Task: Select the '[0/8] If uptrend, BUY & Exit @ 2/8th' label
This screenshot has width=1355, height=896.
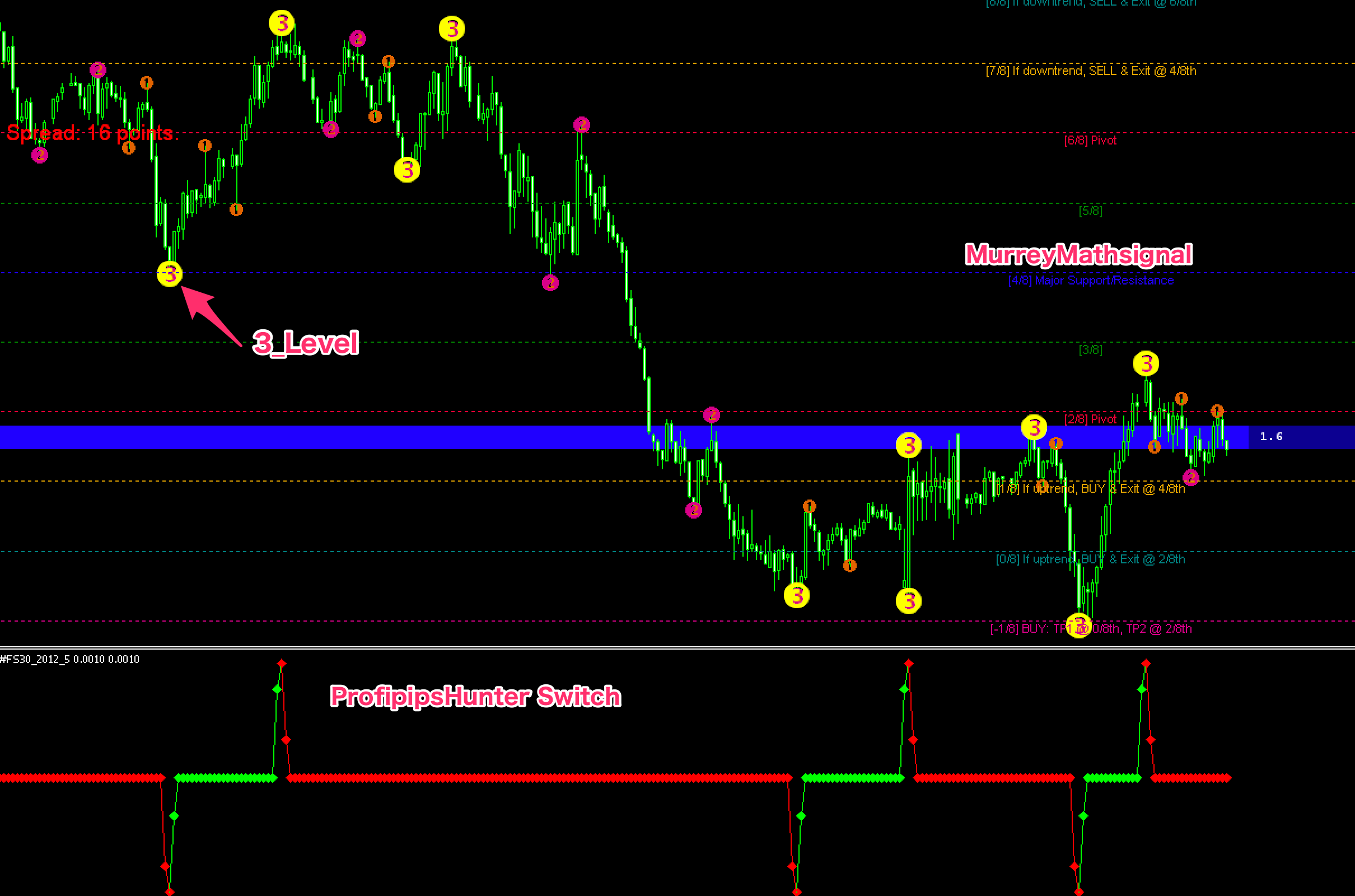Action: (x=1090, y=559)
